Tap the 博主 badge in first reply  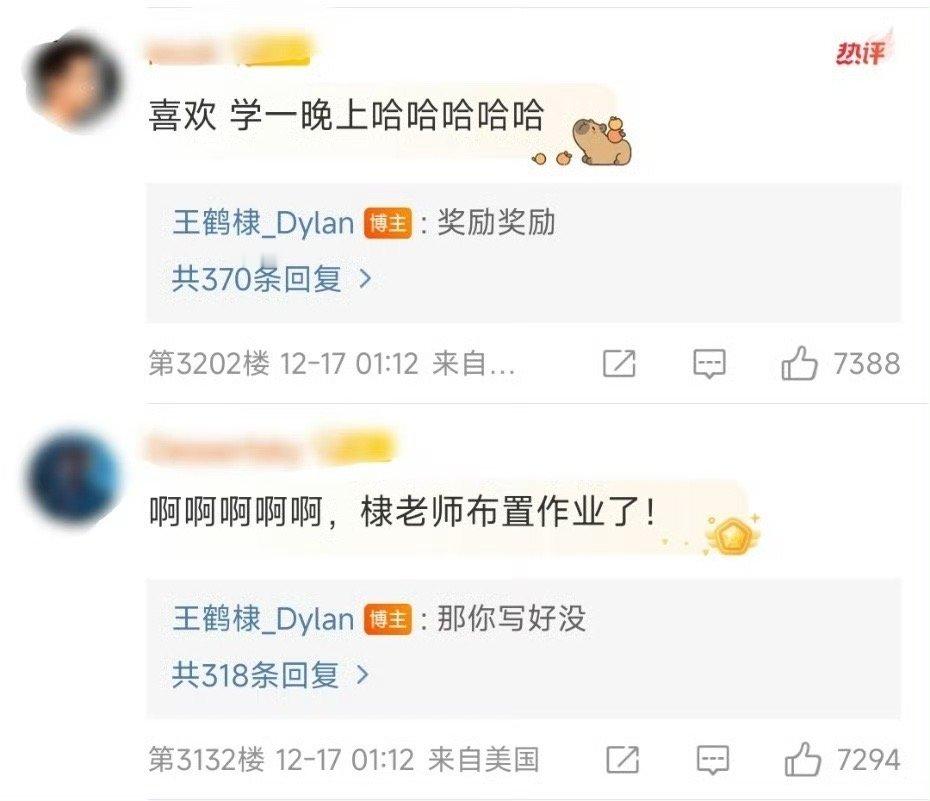click(x=388, y=224)
